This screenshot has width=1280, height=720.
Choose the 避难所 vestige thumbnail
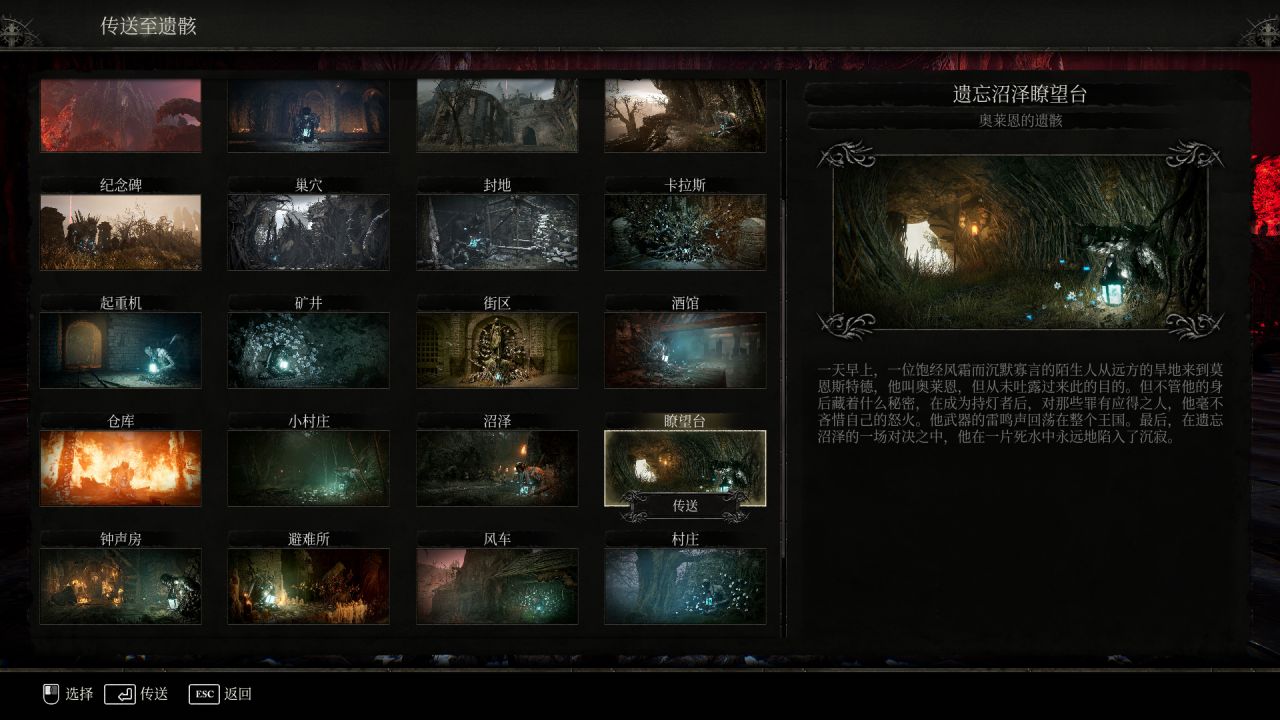[x=309, y=586]
